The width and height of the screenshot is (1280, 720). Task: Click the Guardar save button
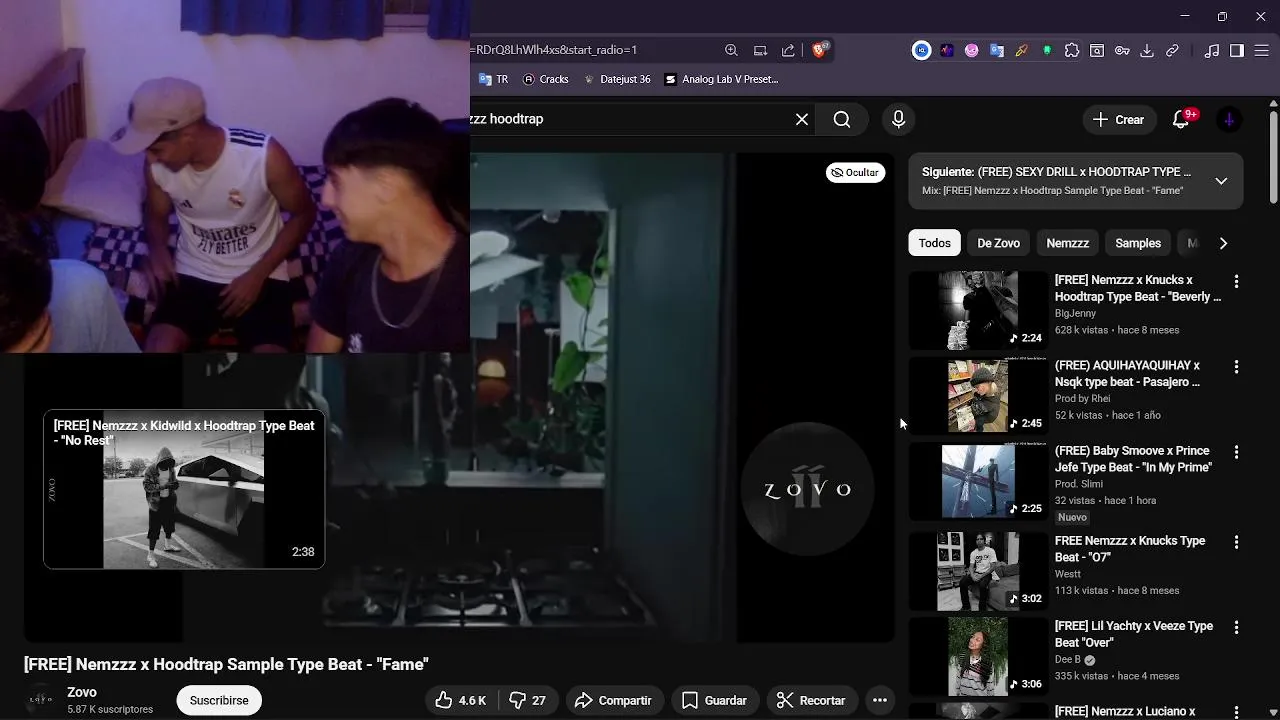coord(714,700)
